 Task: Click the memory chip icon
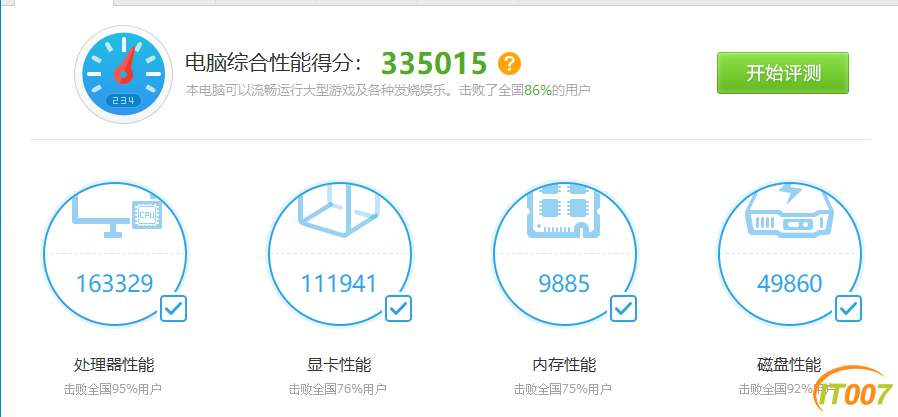pyautogui.click(x=564, y=211)
